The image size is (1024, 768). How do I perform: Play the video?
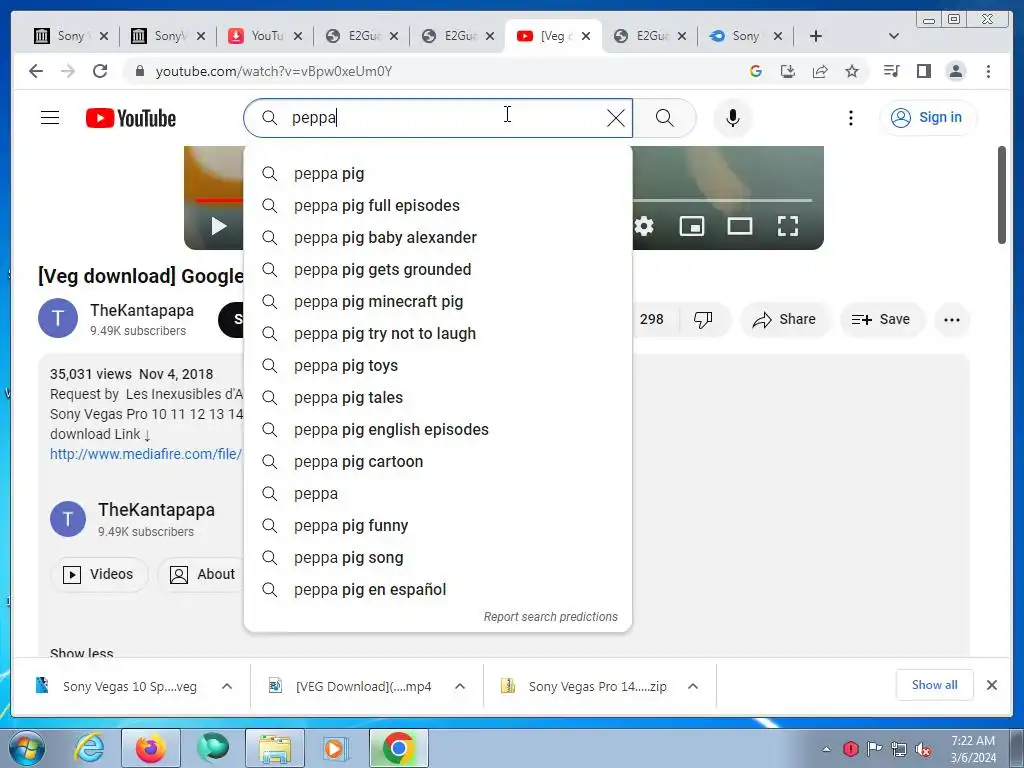point(219,226)
